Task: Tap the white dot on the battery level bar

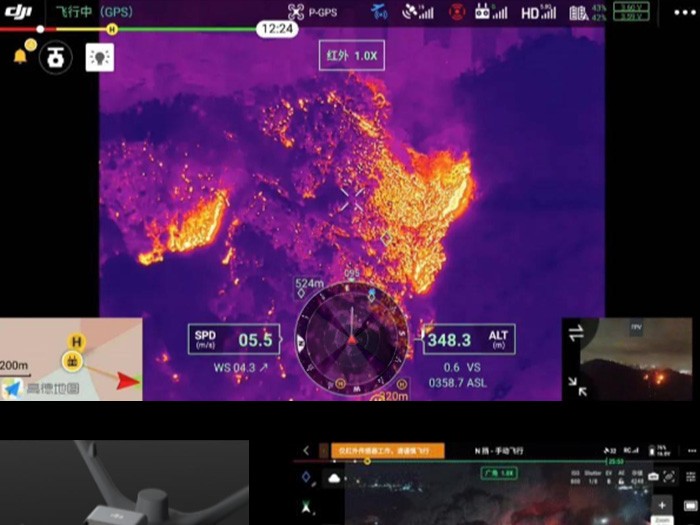Action: pyautogui.click(x=40, y=29)
